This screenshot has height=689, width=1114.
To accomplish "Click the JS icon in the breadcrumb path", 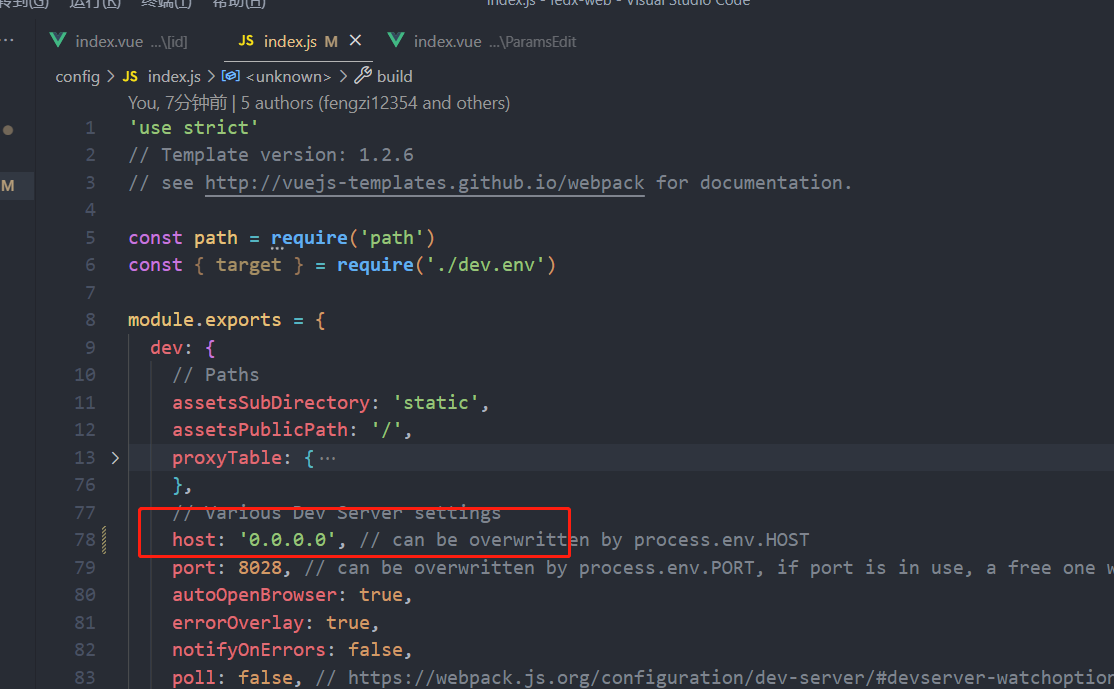I will click(129, 75).
